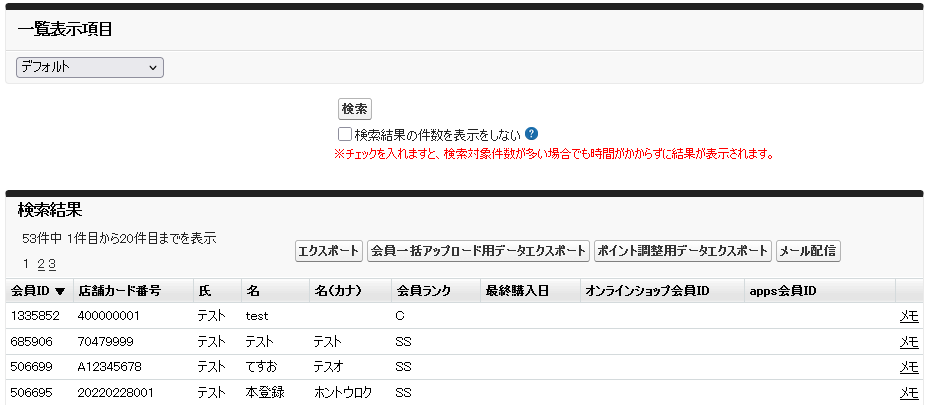Open メモ link for member 685906

click(x=909, y=342)
